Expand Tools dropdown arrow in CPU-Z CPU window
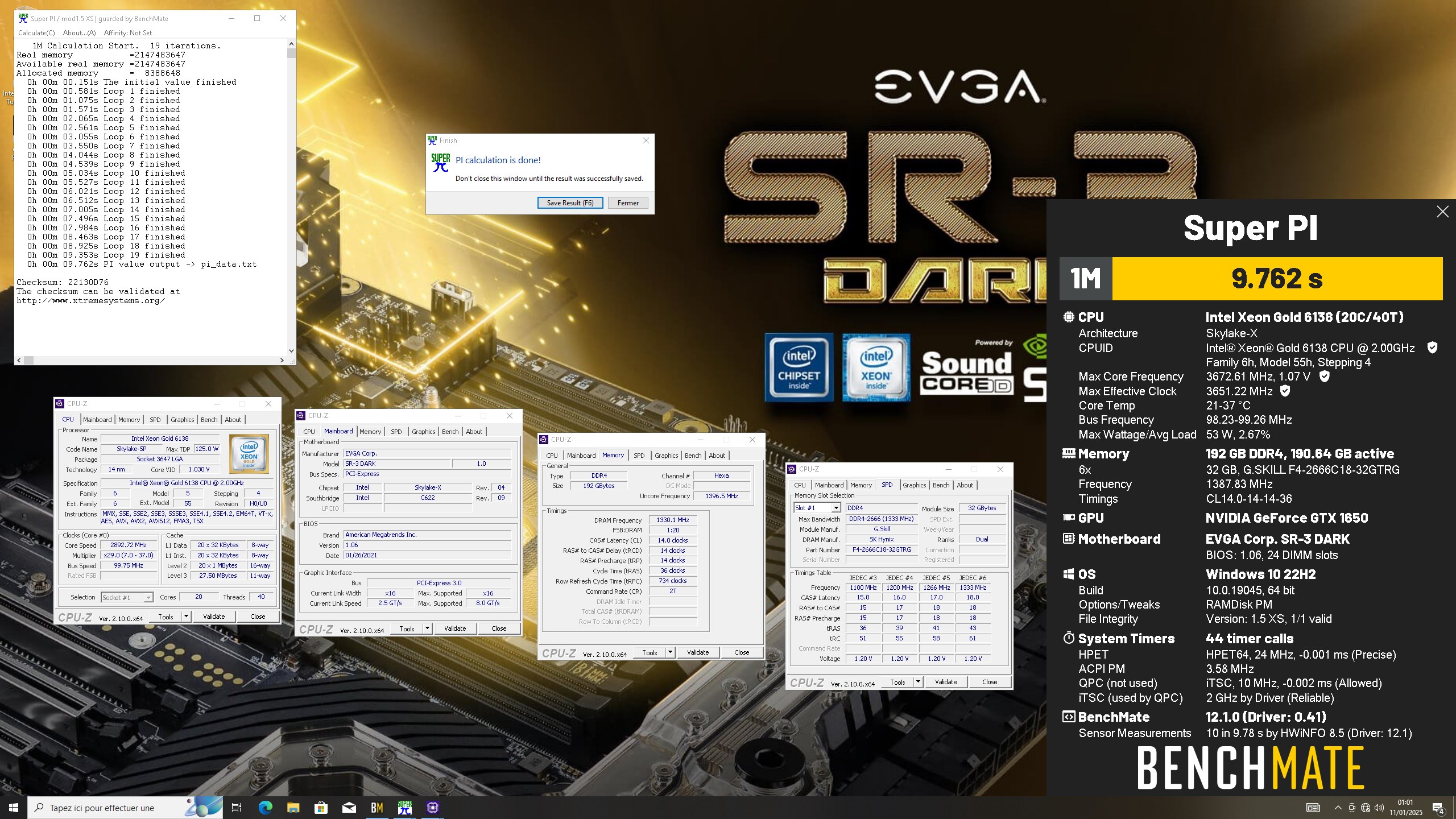The height and width of the screenshot is (819, 1456). pyautogui.click(x=185, y=617)
